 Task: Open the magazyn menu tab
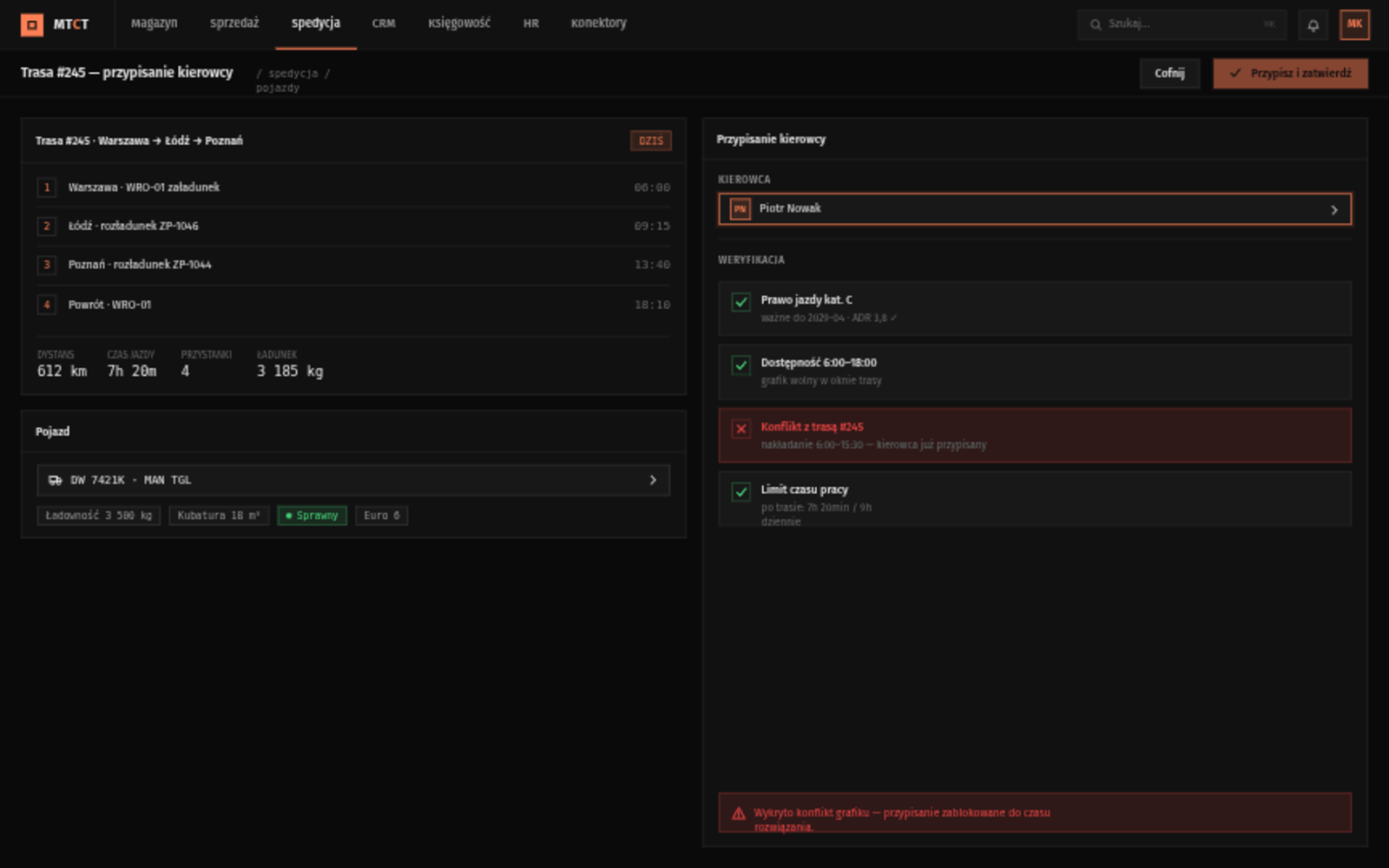point(154,23)
